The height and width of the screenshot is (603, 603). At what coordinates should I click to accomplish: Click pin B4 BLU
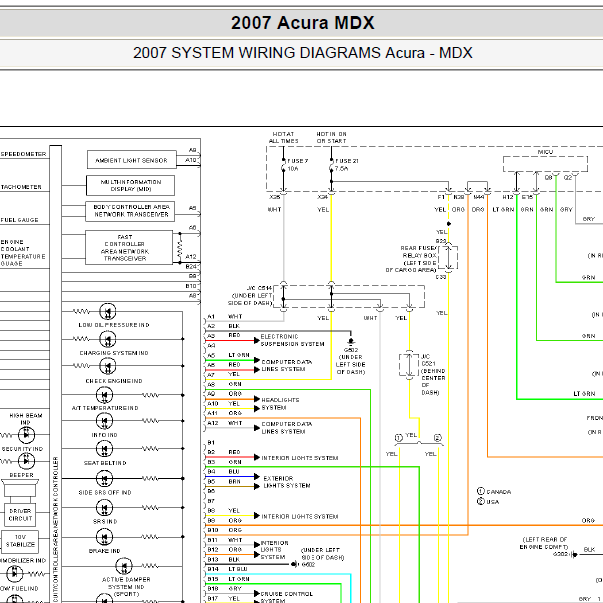coord(223,471)
